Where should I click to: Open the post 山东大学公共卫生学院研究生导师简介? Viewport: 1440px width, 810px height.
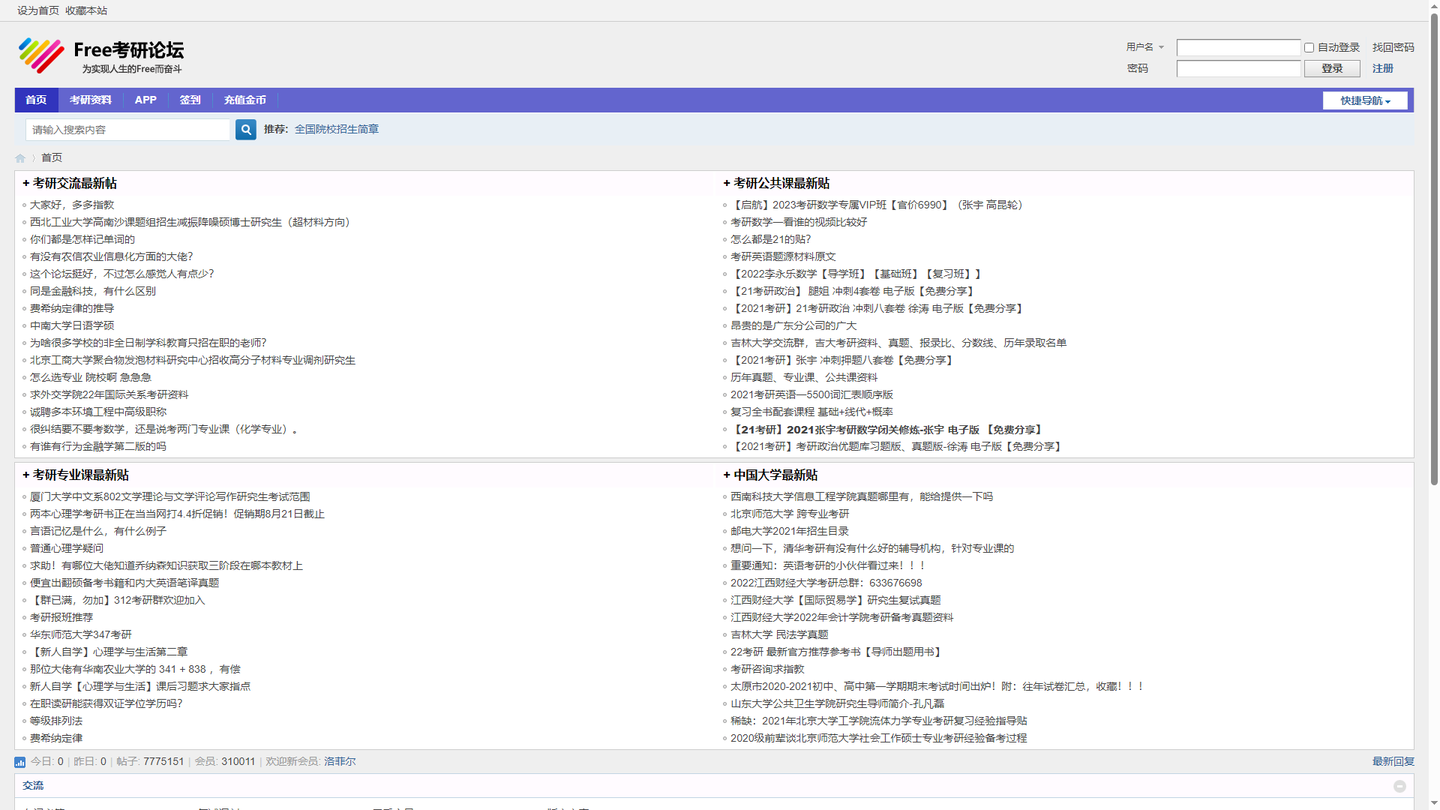pos(837,704)
